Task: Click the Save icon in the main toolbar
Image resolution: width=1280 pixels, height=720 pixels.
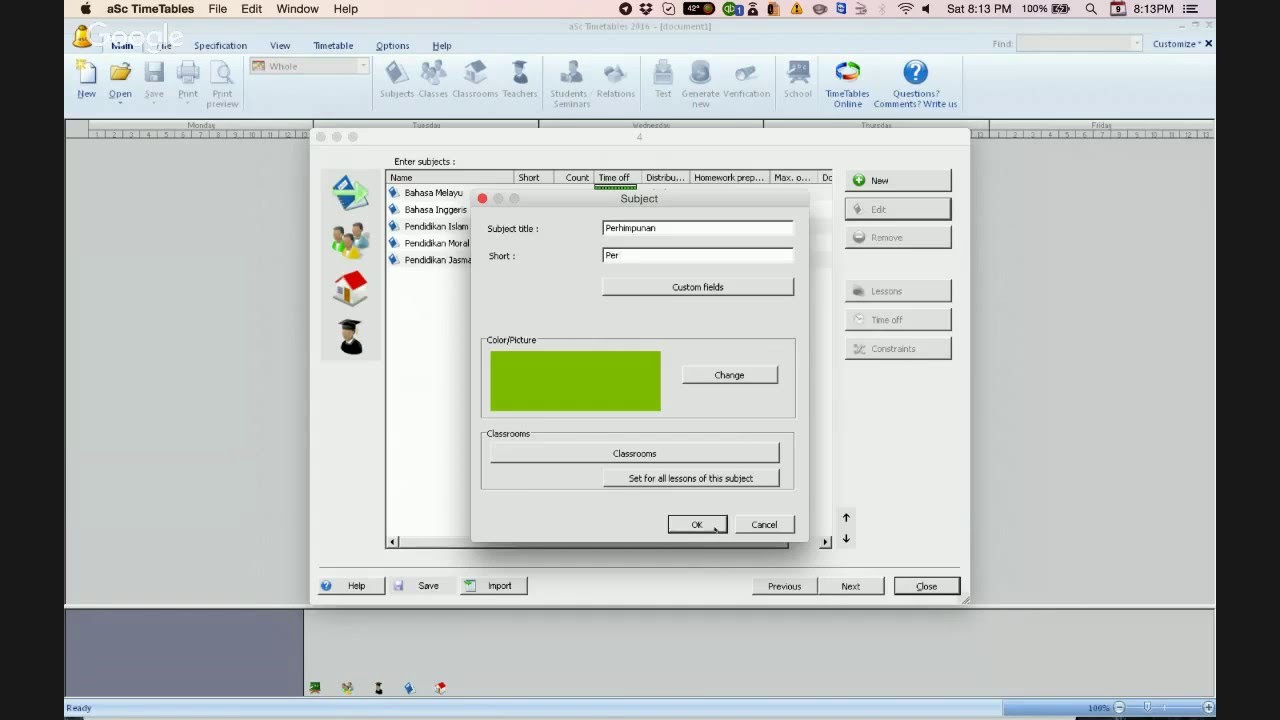Action: (154, 79)
